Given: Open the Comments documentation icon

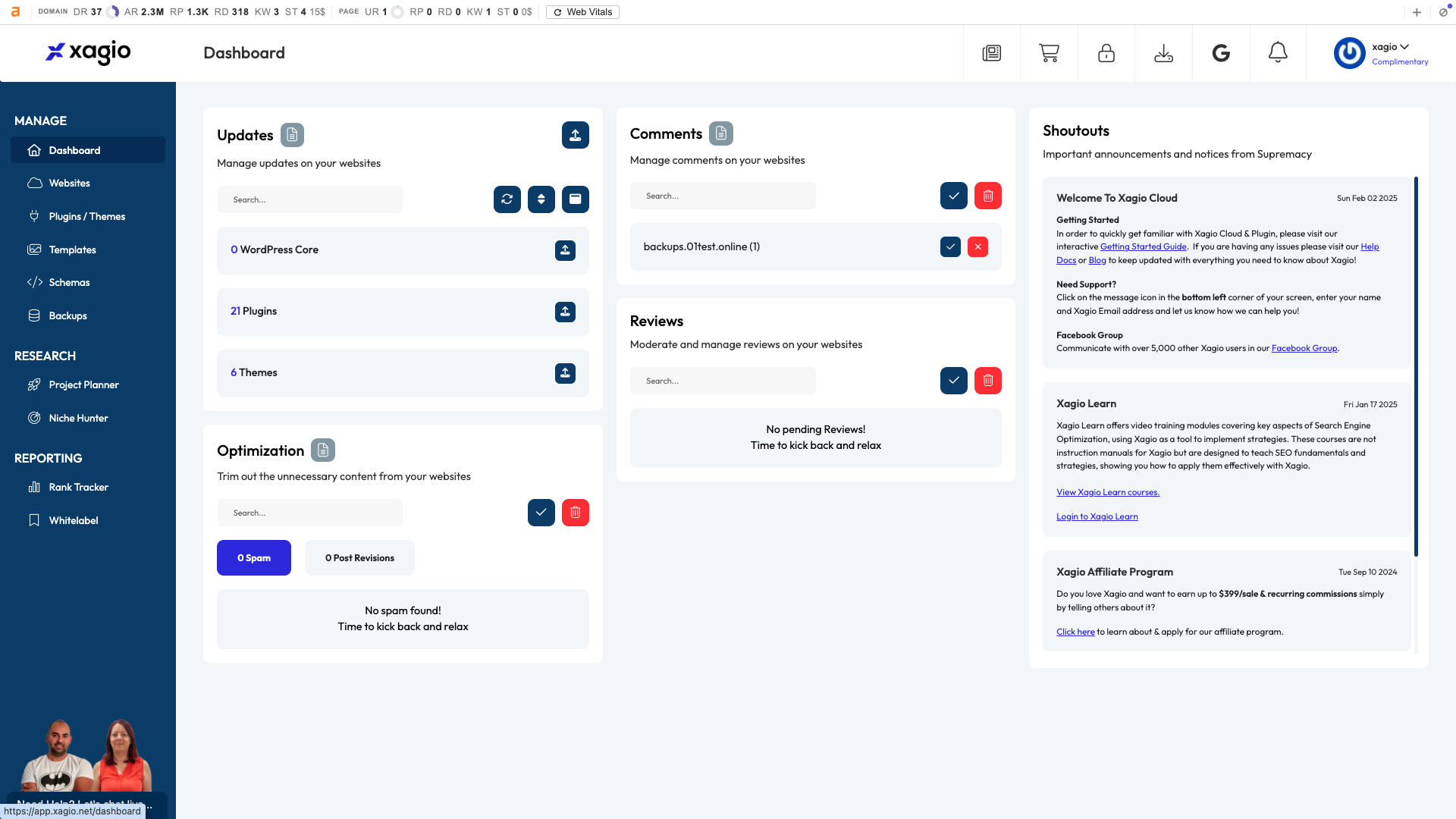Looking at the screenshot, I should [721, 133].
